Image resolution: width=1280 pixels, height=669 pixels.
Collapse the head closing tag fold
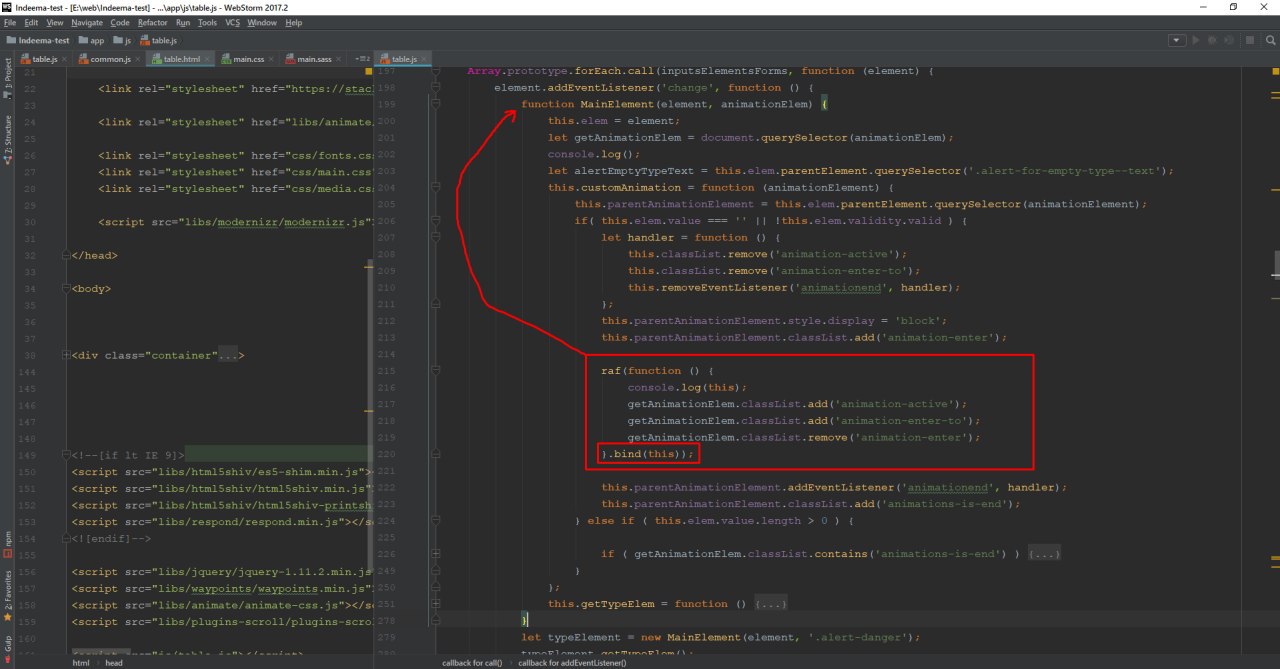coord(66,255)
